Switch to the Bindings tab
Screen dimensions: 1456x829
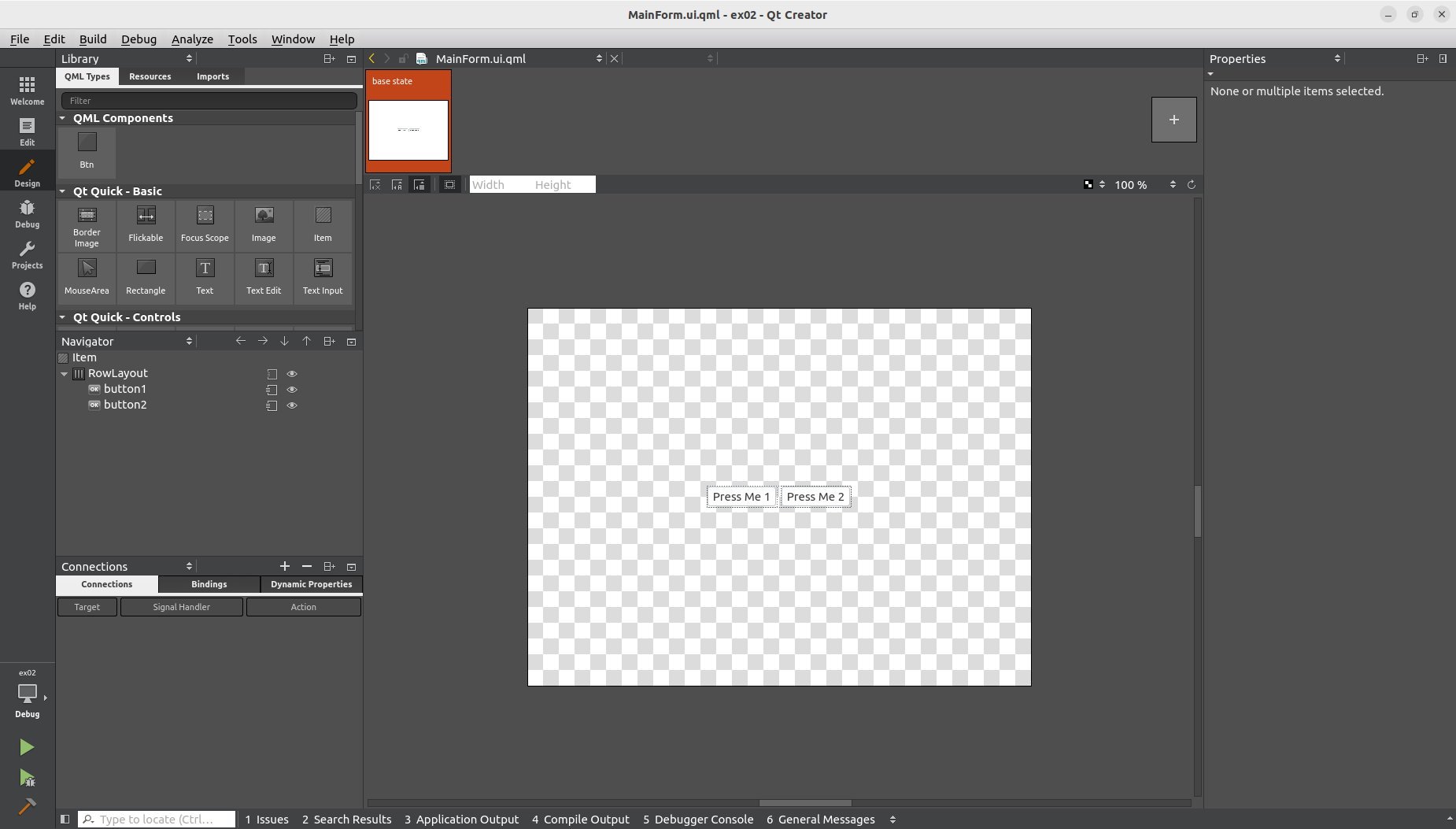tap(209, 584)
